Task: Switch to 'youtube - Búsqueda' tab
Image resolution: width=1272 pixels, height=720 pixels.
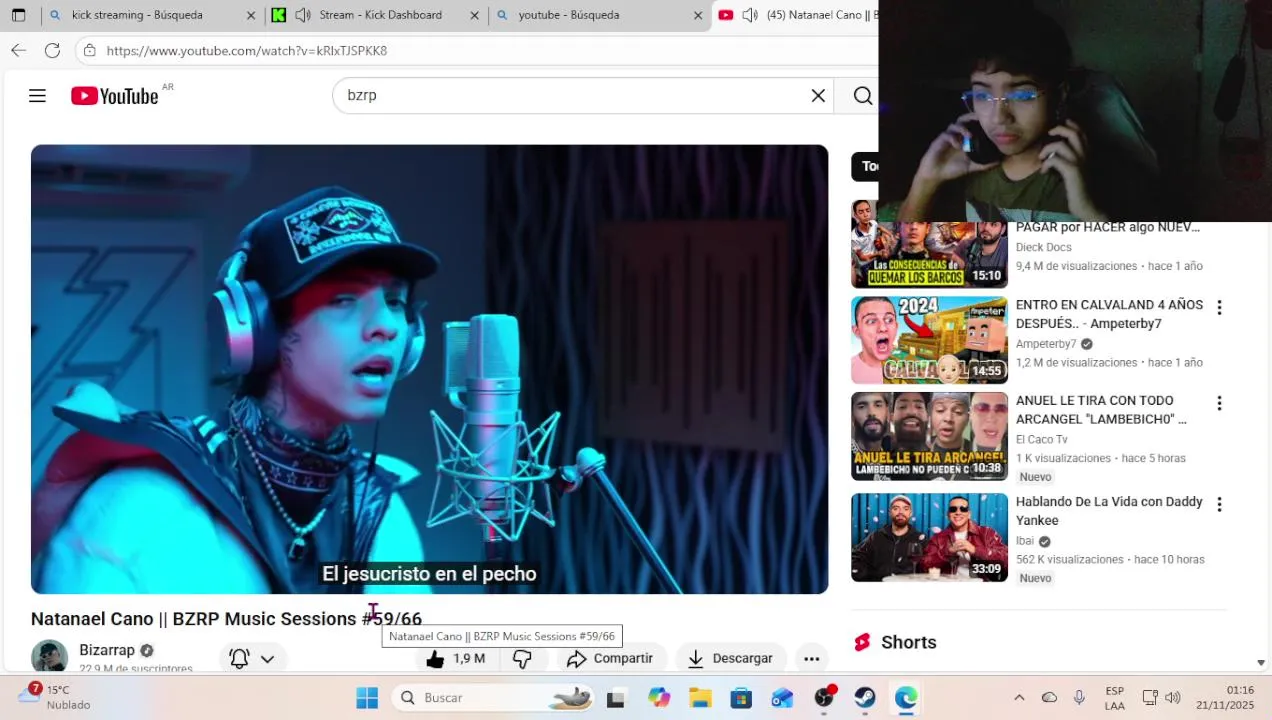Action: 568,15
